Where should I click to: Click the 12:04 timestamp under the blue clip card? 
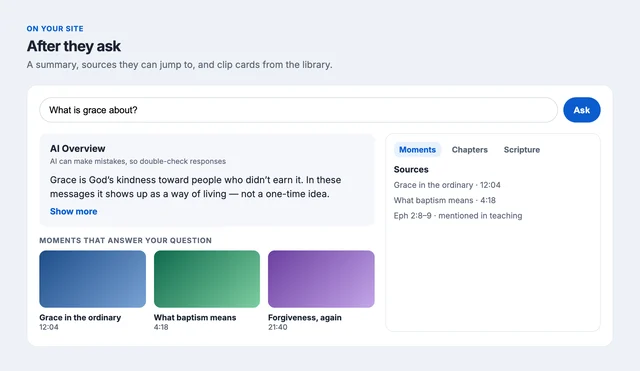coord(49,327)
